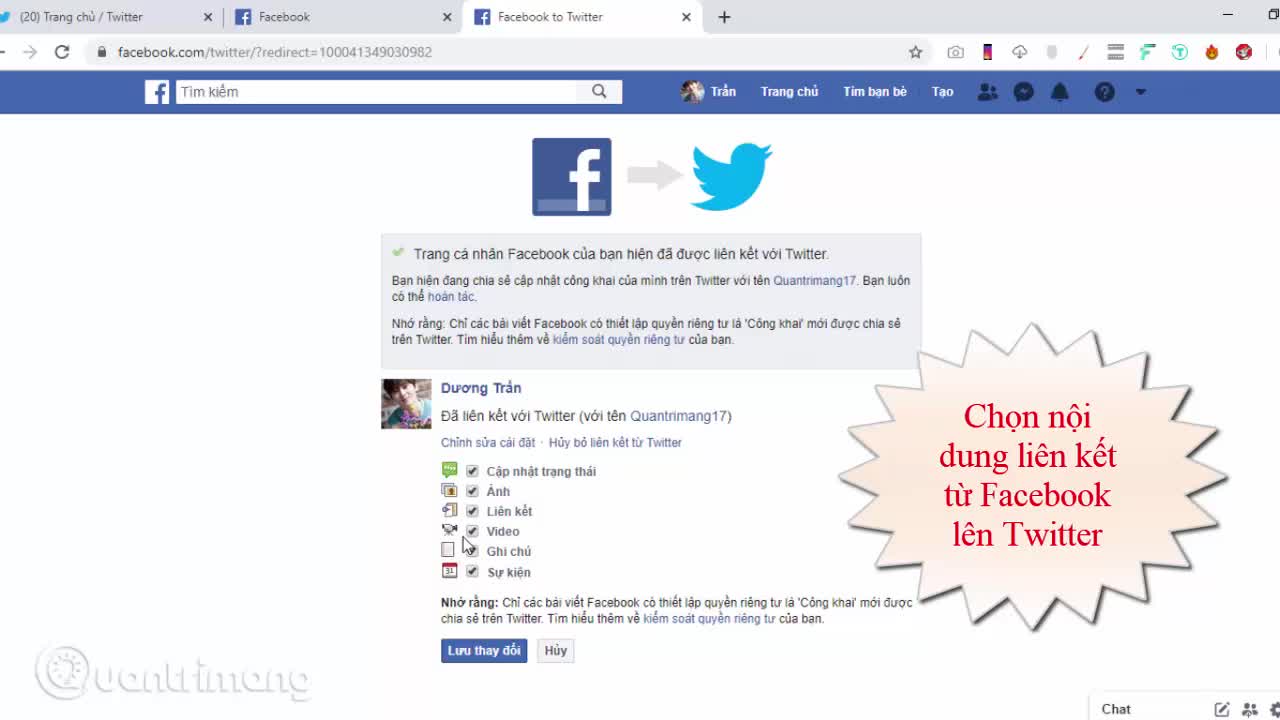
Task: Click the site lock icon
Action: [x=101, y=52]
